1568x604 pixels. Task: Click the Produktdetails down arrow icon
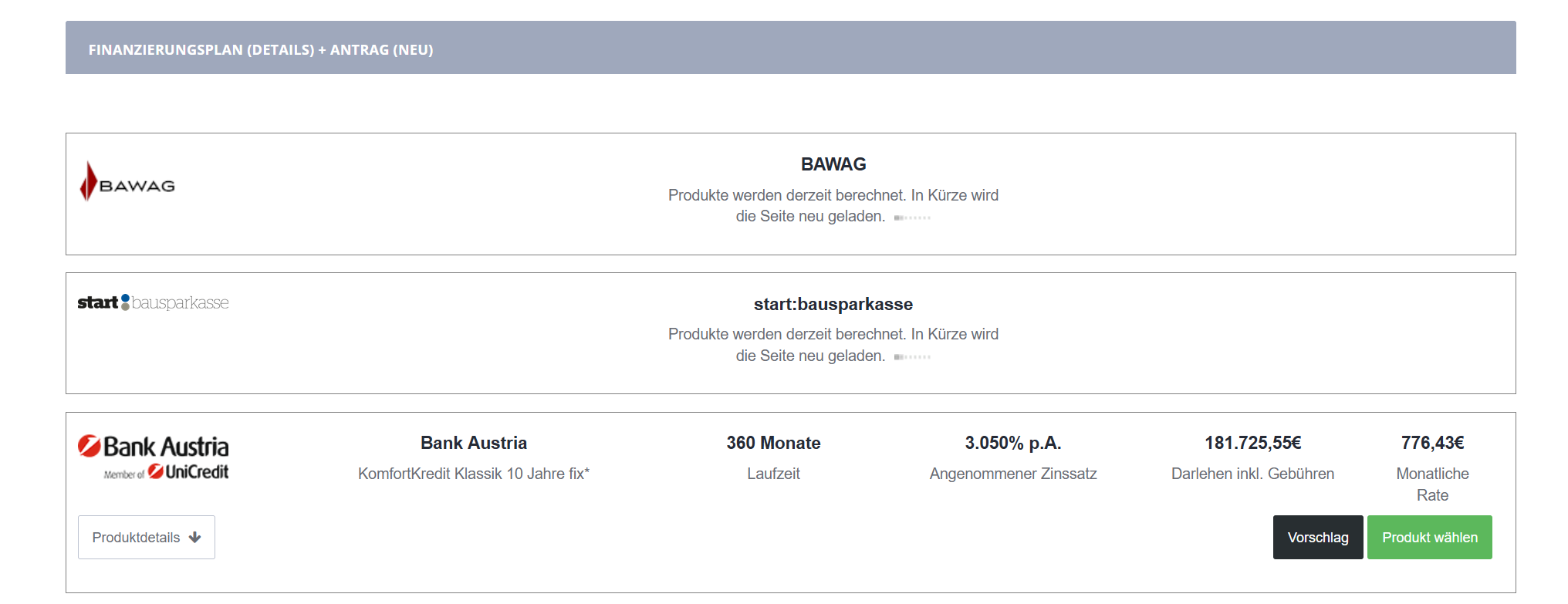tap(194, 538)
